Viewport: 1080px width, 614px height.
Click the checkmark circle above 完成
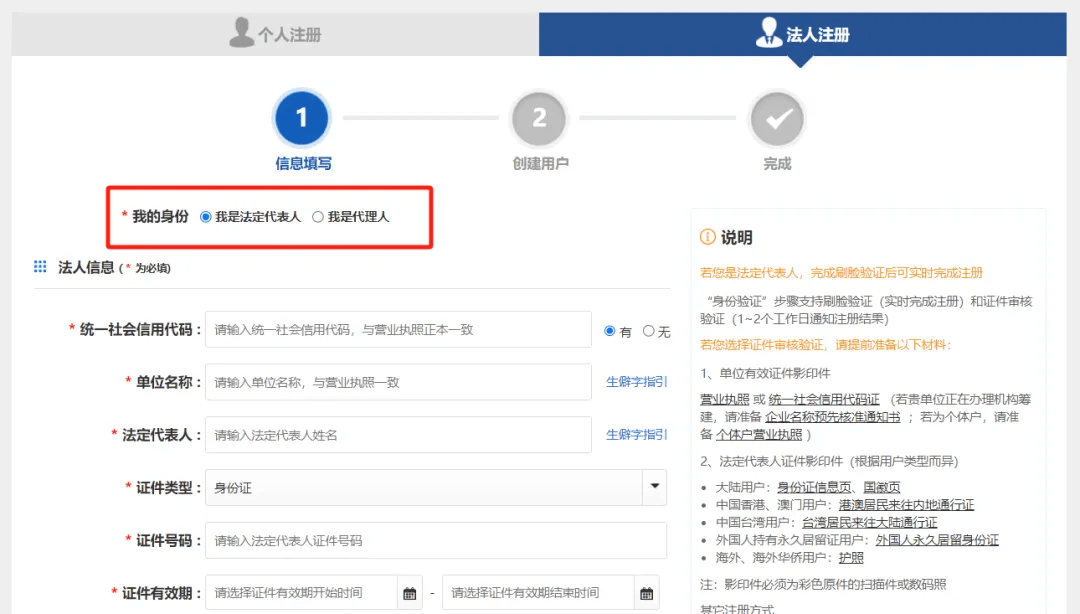(x=777, y=118)
